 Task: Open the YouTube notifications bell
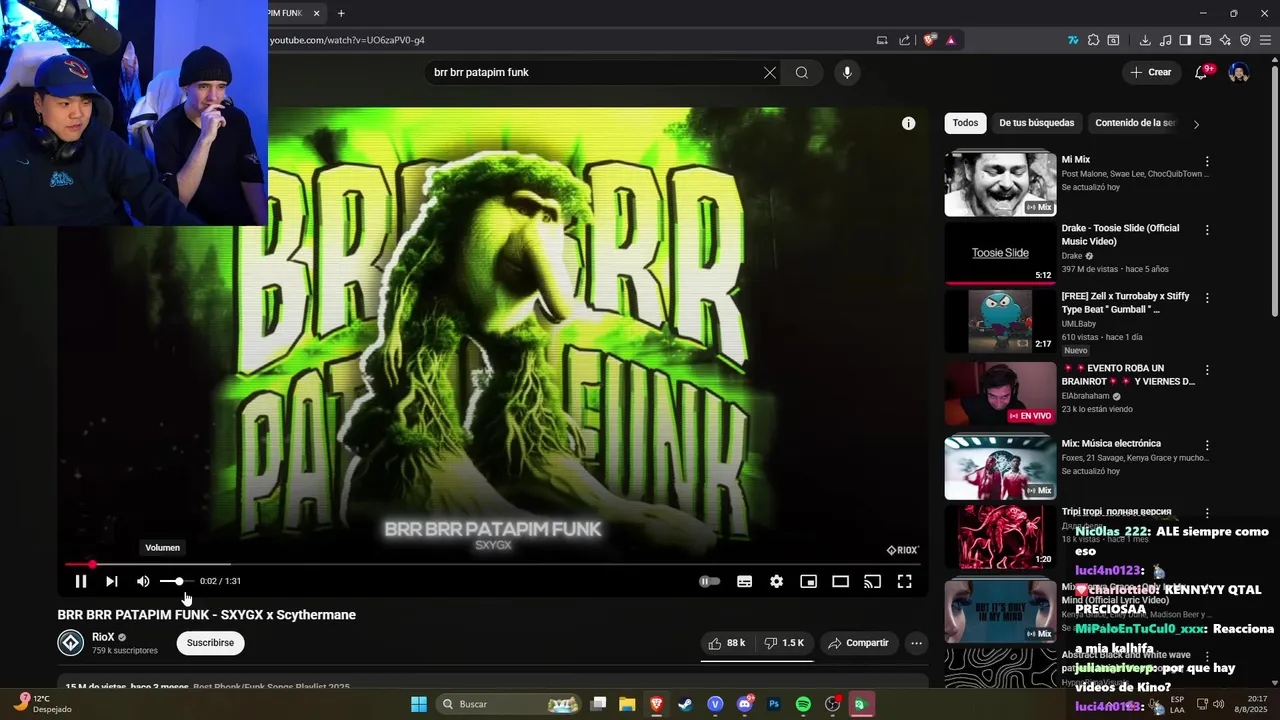coord(1201,72)
